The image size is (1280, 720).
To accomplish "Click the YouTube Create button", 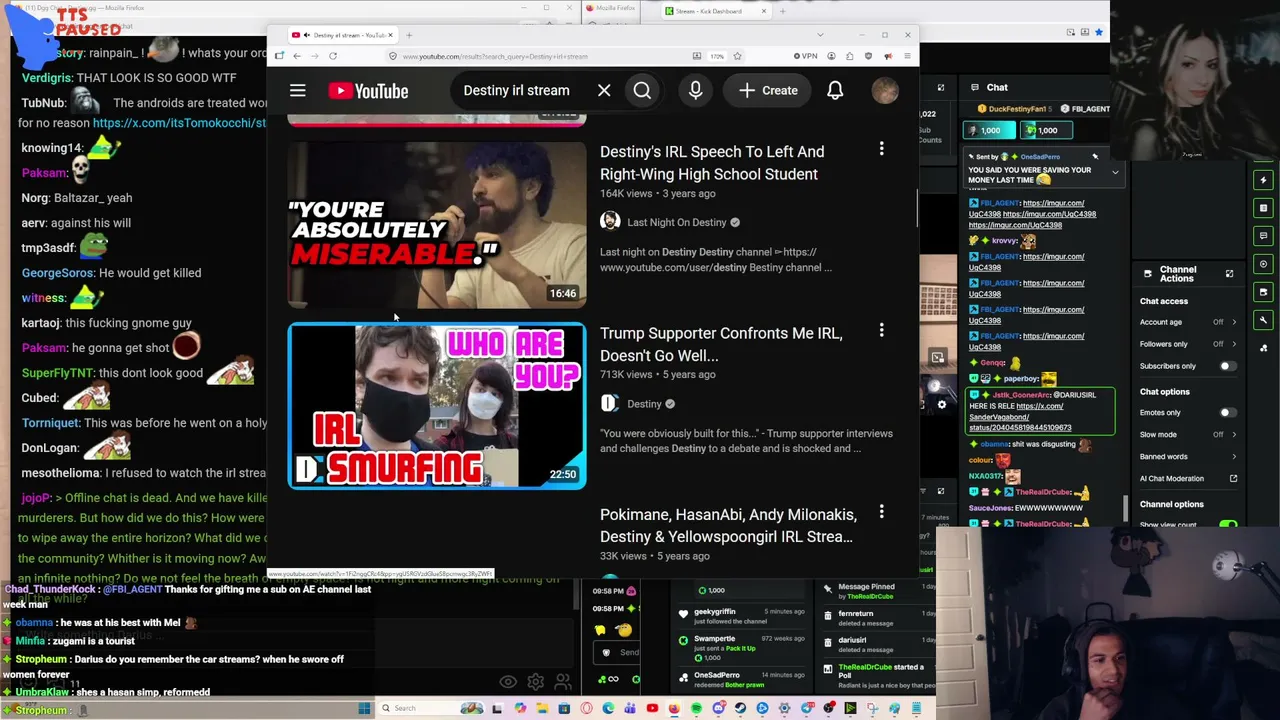I will point(768,91).
